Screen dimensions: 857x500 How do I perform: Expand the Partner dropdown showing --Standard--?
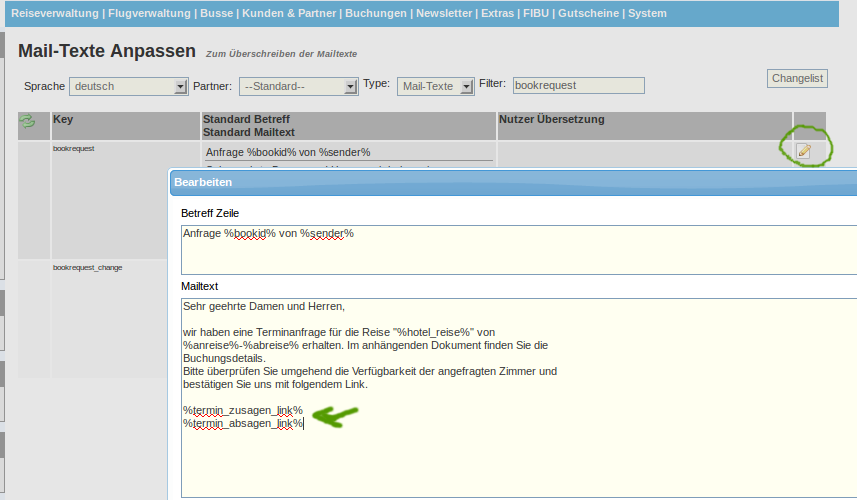coord(298,87)
